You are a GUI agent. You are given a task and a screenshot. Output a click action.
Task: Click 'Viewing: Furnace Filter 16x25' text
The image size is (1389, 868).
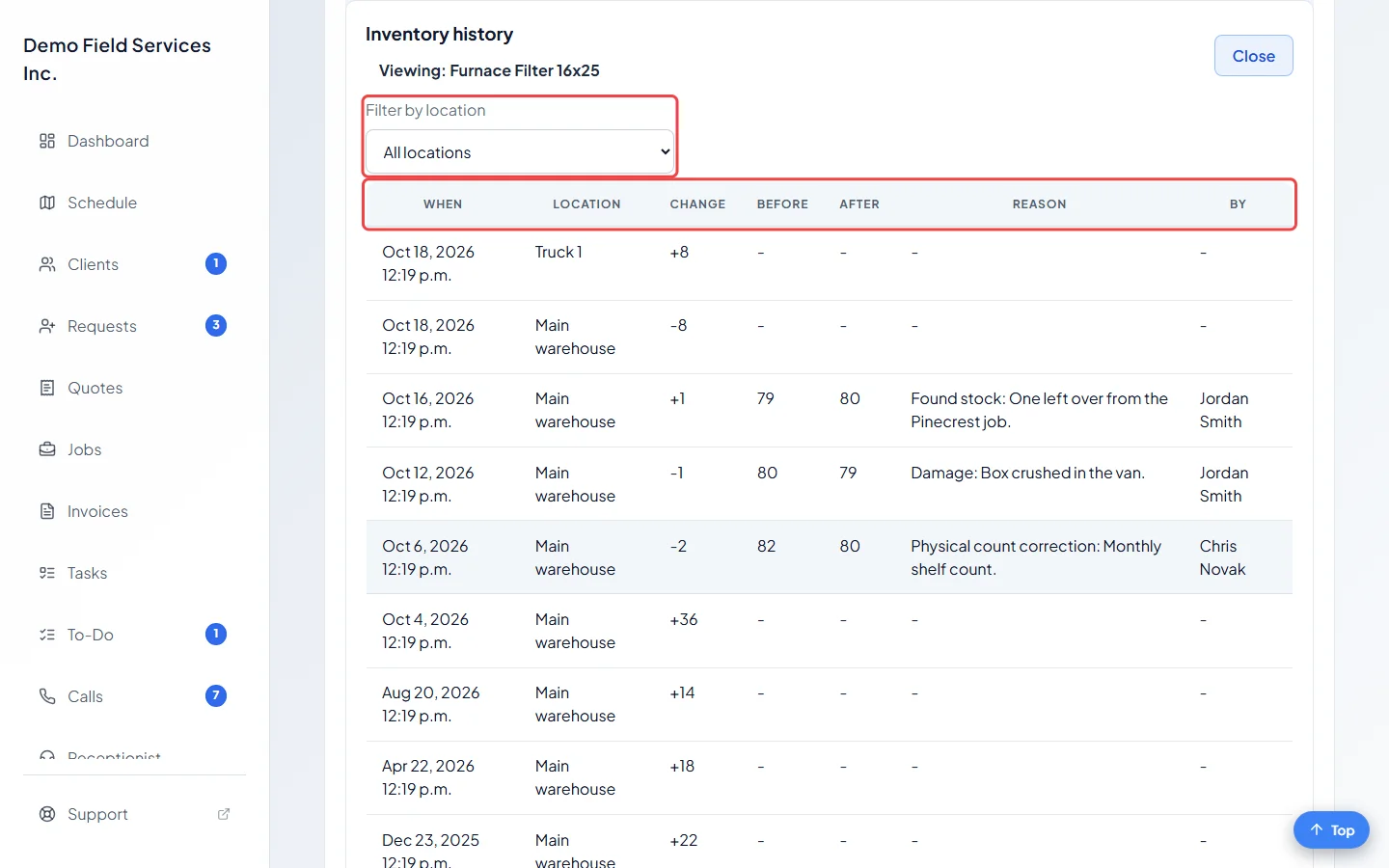click(489, 70)
